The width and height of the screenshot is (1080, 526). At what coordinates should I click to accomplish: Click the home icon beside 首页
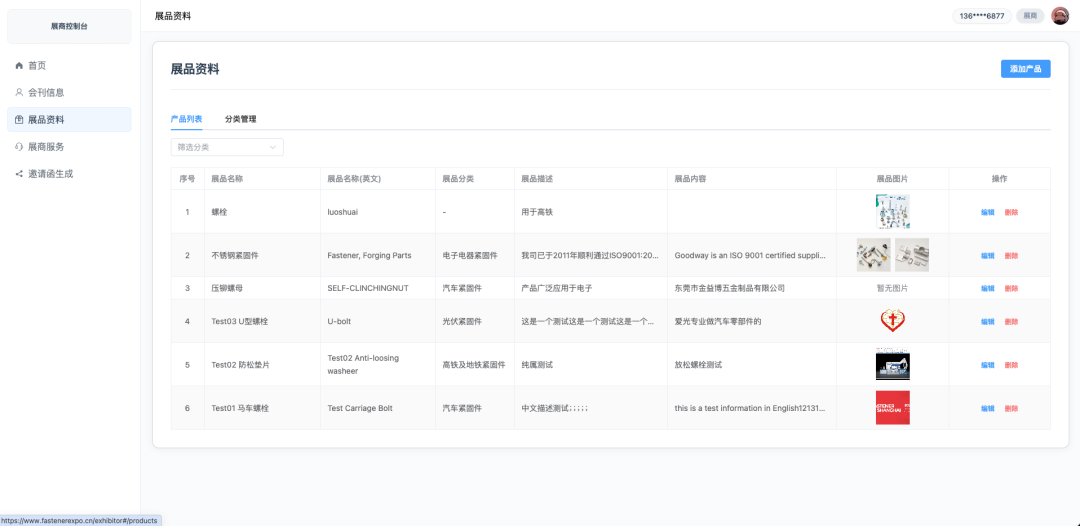19,65
